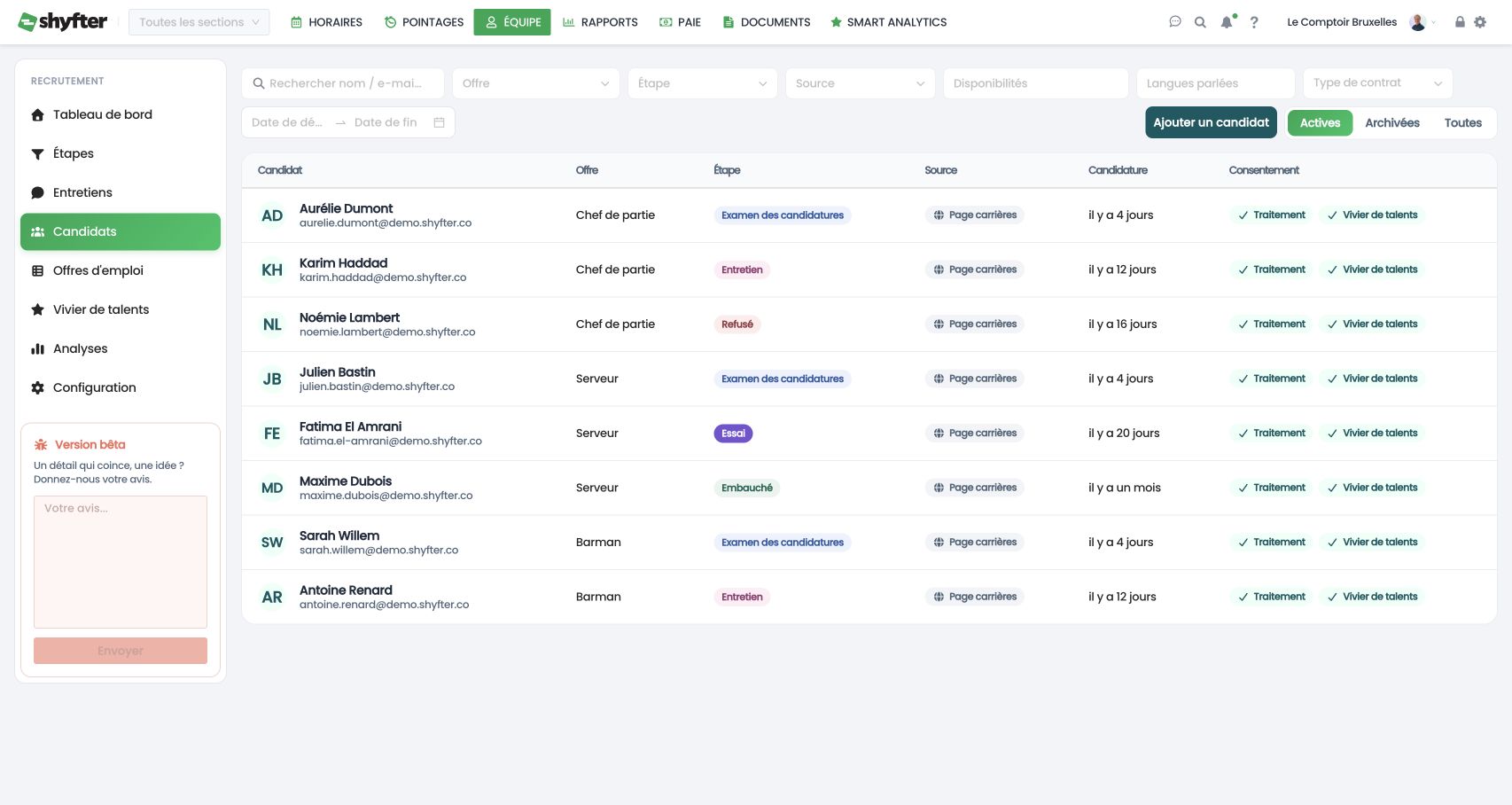The image size is (1512, 805).
Task: Focus the Rechercher nom / e-mail field
Action: point(343,83)
